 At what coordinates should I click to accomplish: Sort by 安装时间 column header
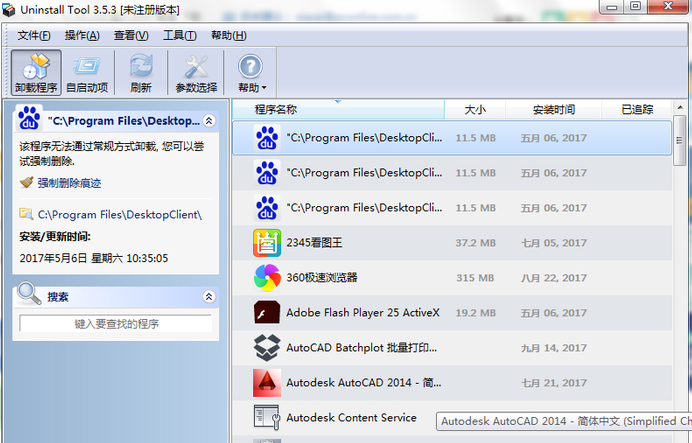point(553,109)
